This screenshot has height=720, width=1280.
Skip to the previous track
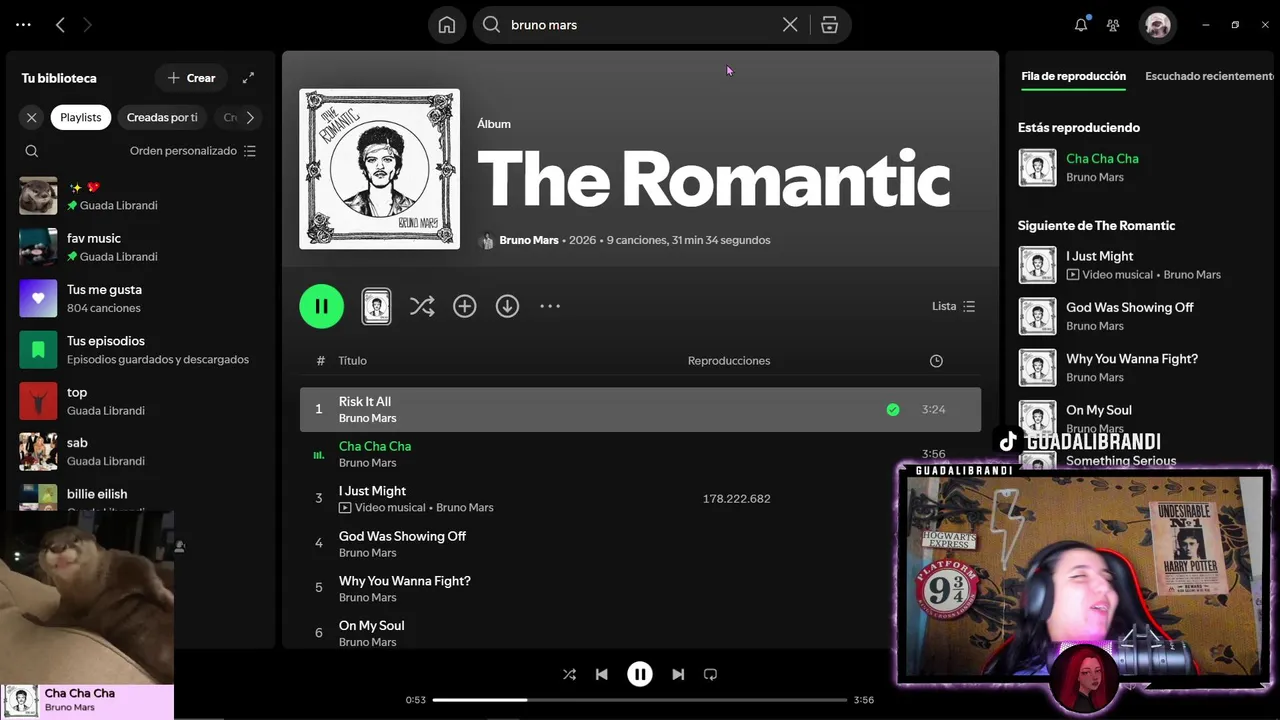[601, 674]
